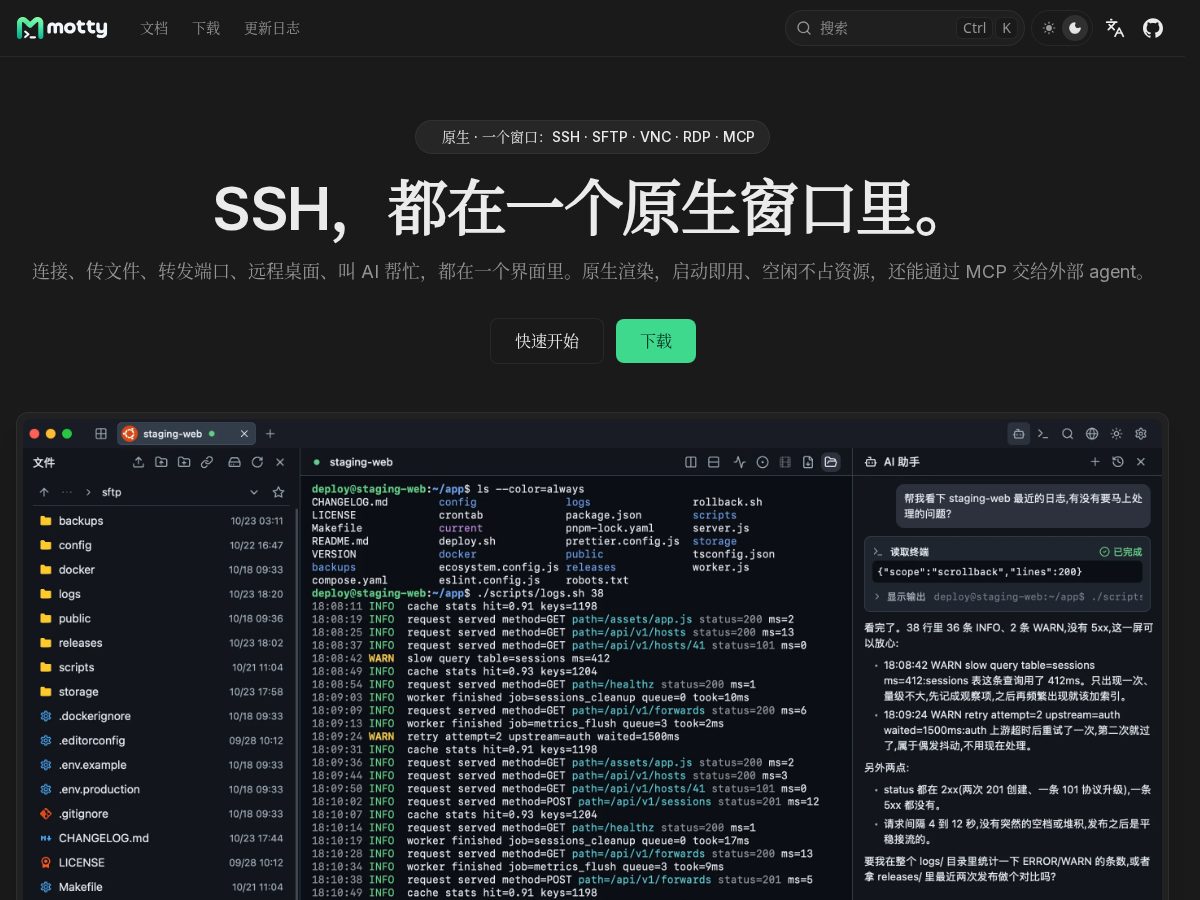
Task: Open the 下载 item in top navigation
Action: click(206, 28)
